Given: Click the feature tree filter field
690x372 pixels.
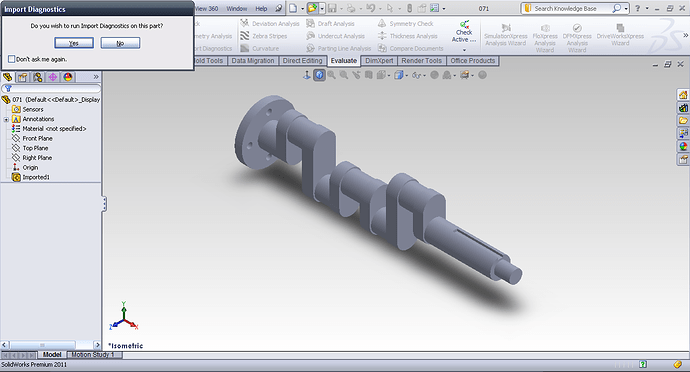Looking at the screenshot, I should (x=51, y=89).
